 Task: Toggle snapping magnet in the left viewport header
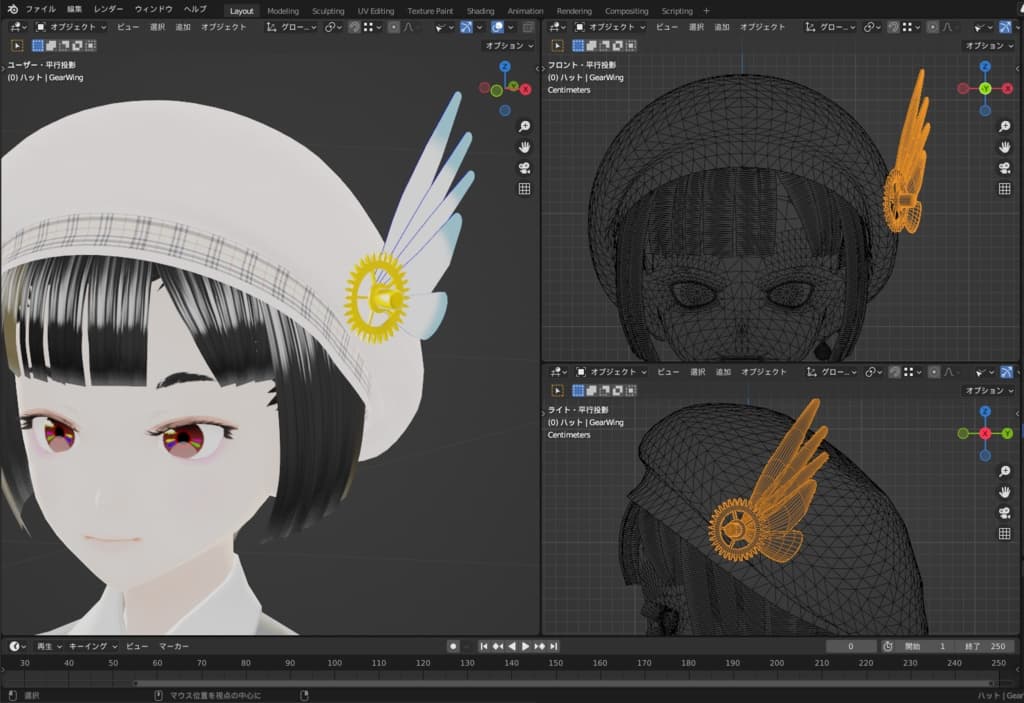354,27
